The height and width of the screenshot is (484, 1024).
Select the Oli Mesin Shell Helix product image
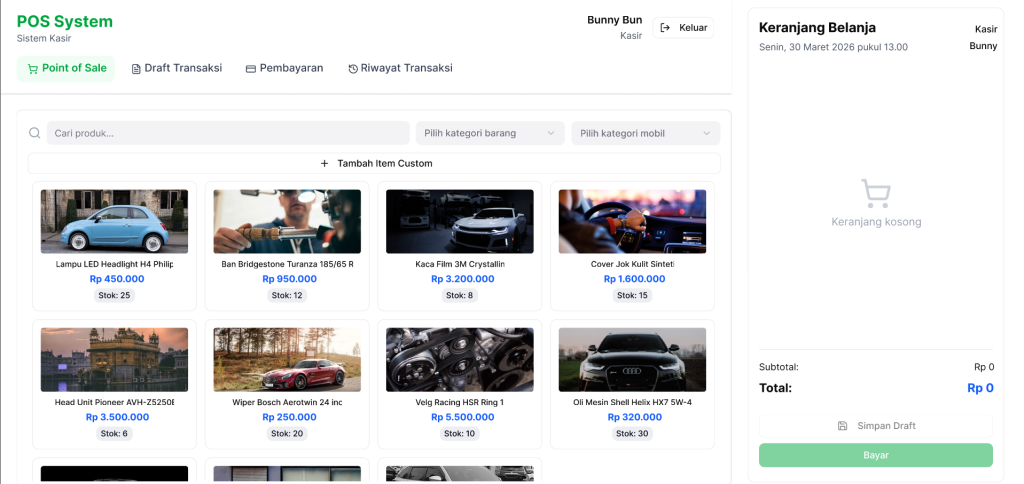pos(632,359)
